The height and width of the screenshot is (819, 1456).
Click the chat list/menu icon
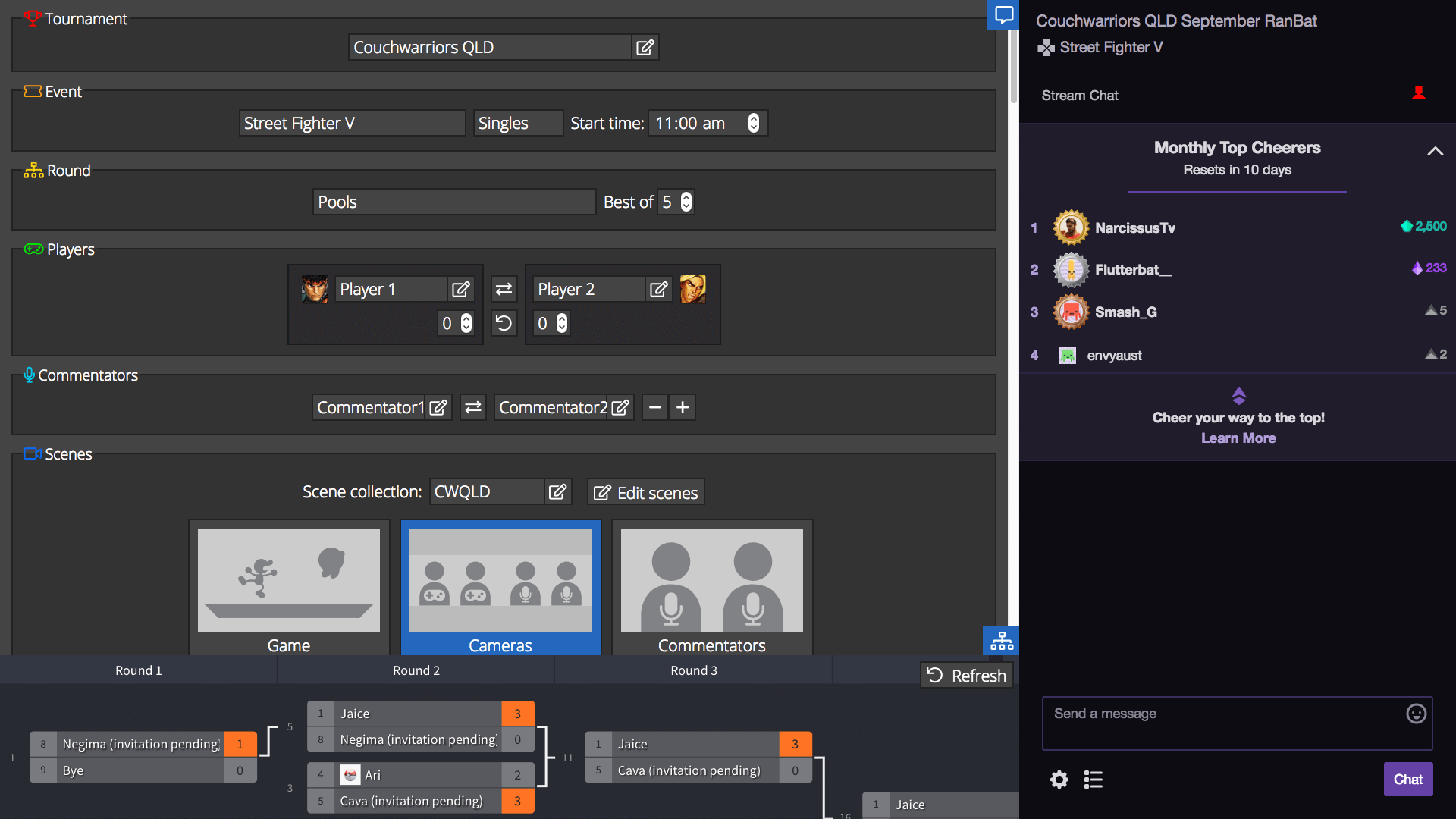pyautogui.click(x=1093, y=779)
